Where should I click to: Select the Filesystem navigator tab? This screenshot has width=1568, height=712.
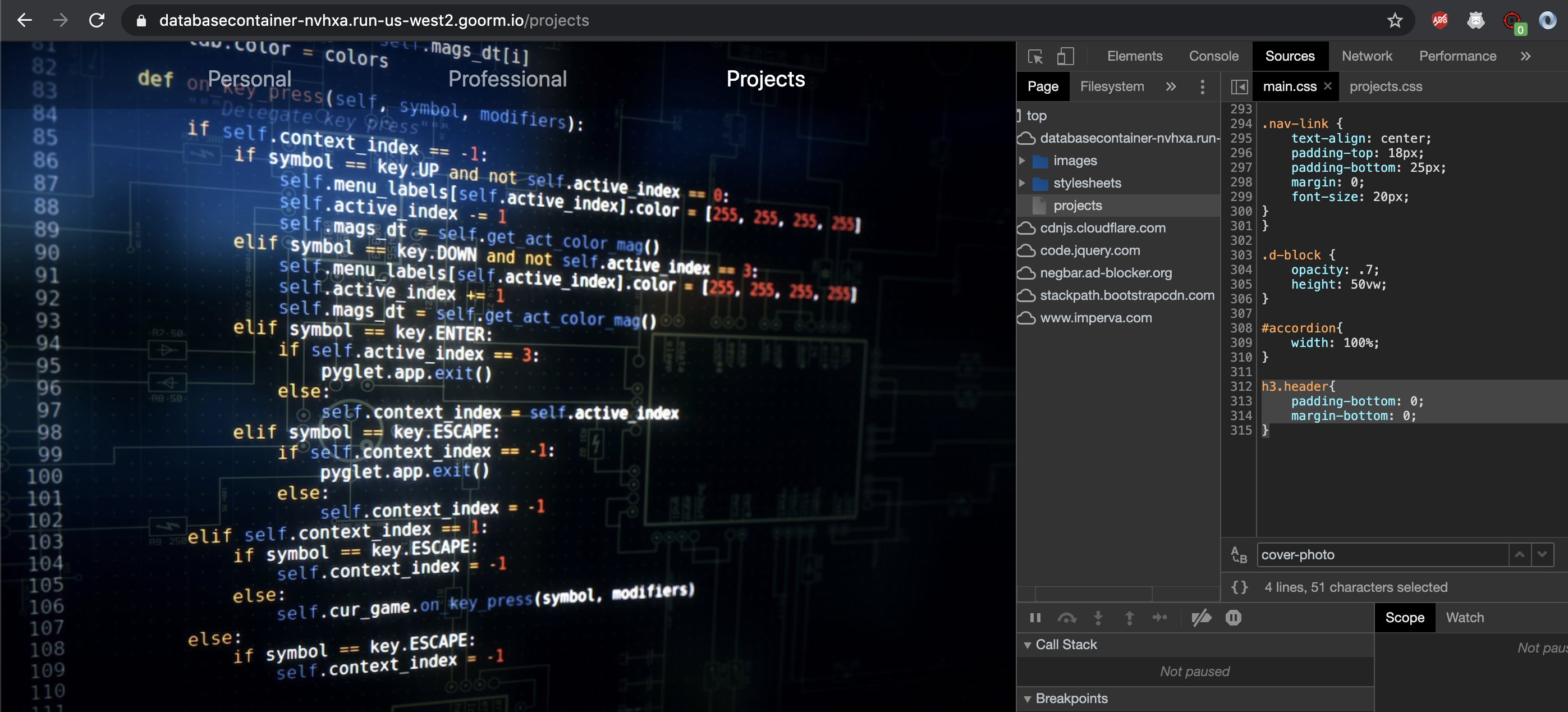click(x=1112, y=86)
